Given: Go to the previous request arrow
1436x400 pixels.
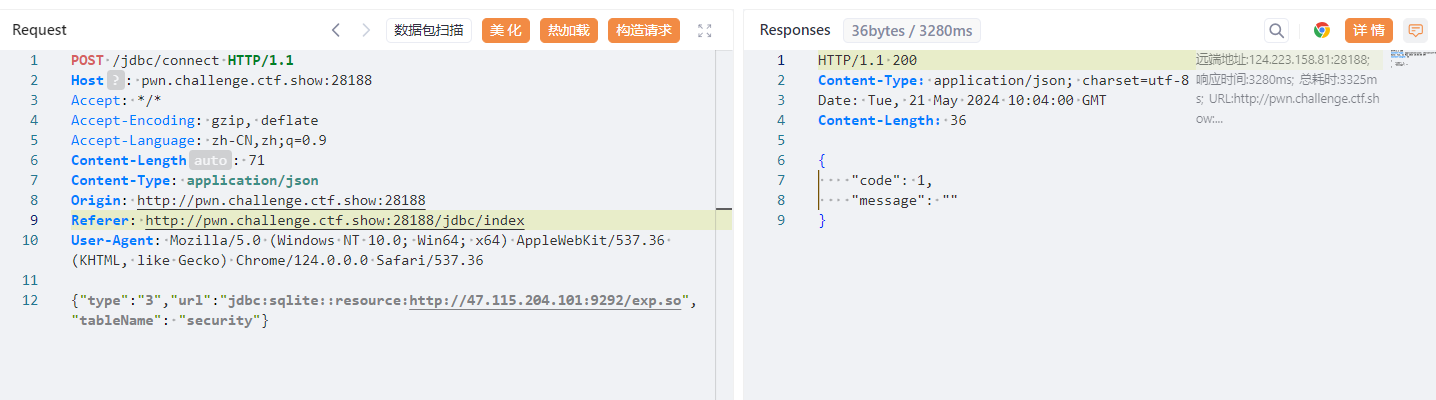Looking at the screenshot, I should tap(336, 30).
